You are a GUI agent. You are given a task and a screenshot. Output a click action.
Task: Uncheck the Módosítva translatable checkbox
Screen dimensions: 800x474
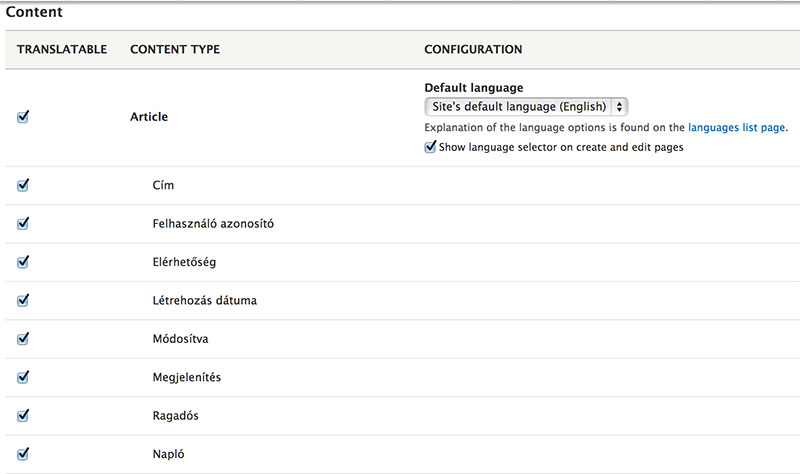tap(23, 339)
